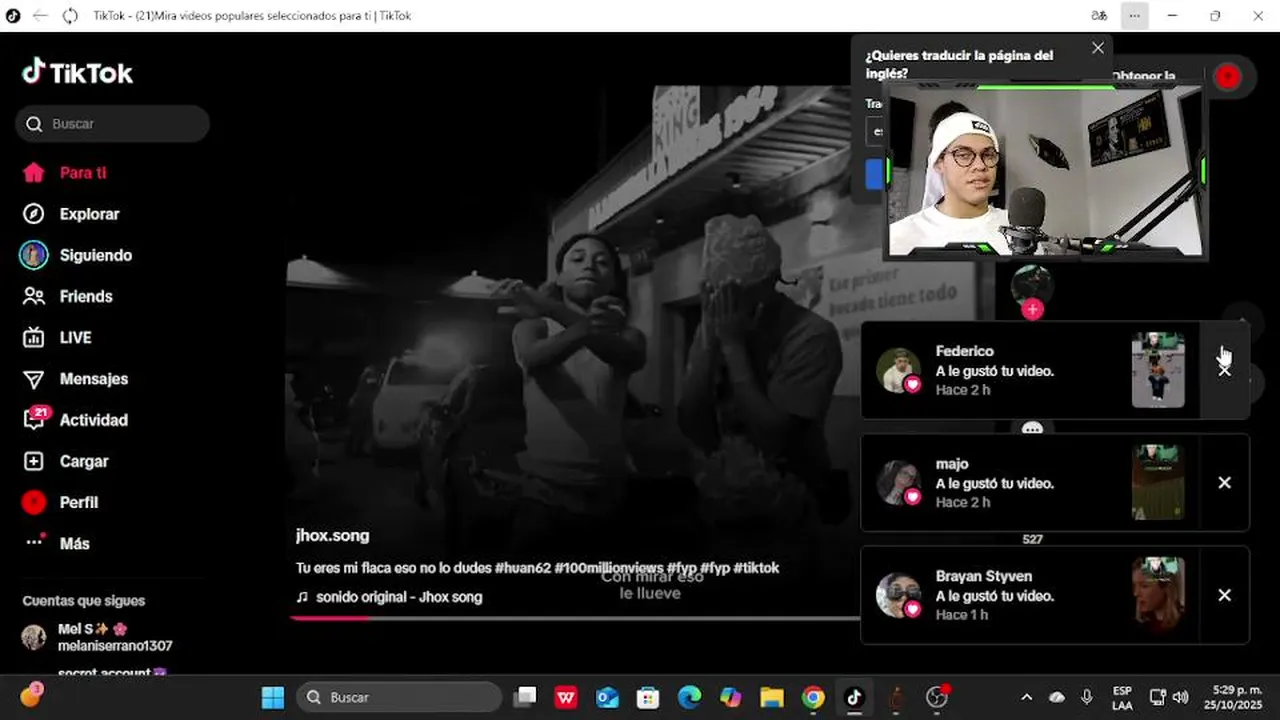Open the Friends tab
The height and width of the screenshot is (720, 1280).
[x=68, y=296]
